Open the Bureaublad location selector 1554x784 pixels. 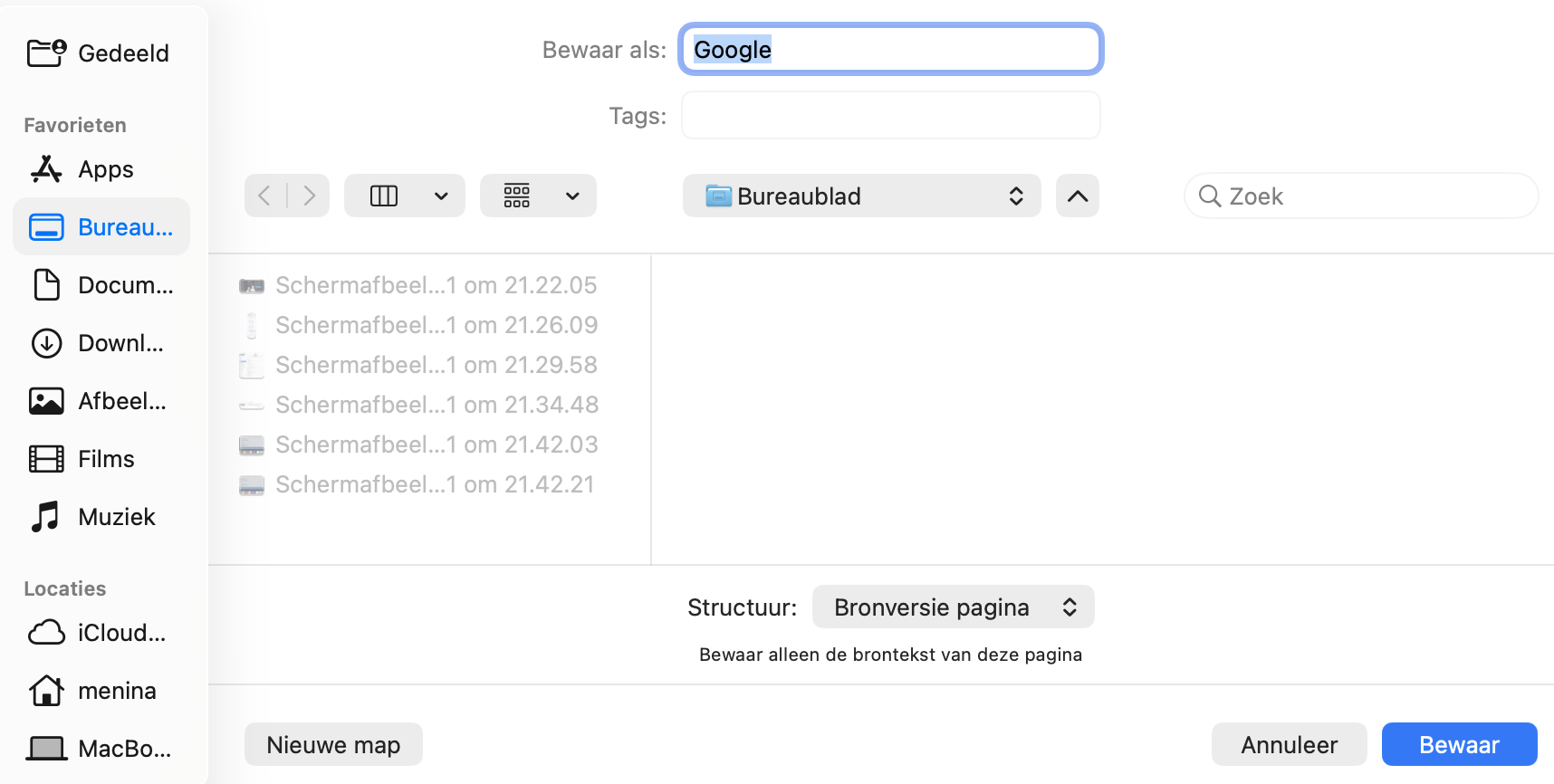click(x=860, y=196)
